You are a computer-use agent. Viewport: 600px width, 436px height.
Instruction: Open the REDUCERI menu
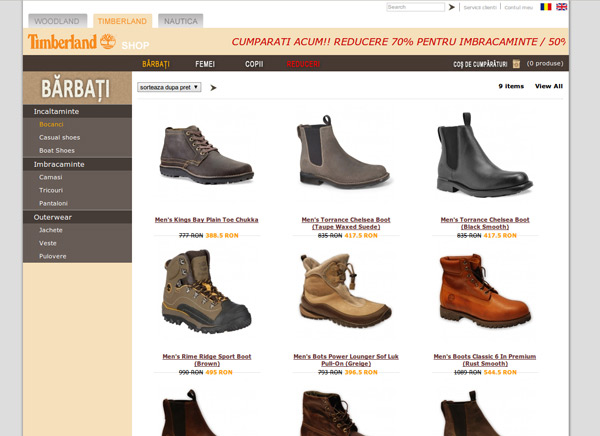click(303, 64)
